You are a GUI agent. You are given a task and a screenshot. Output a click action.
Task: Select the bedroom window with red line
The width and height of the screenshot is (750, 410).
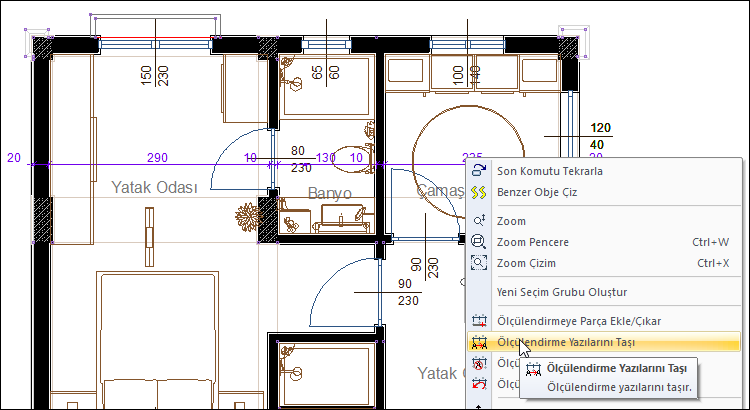tap(155, 44)
